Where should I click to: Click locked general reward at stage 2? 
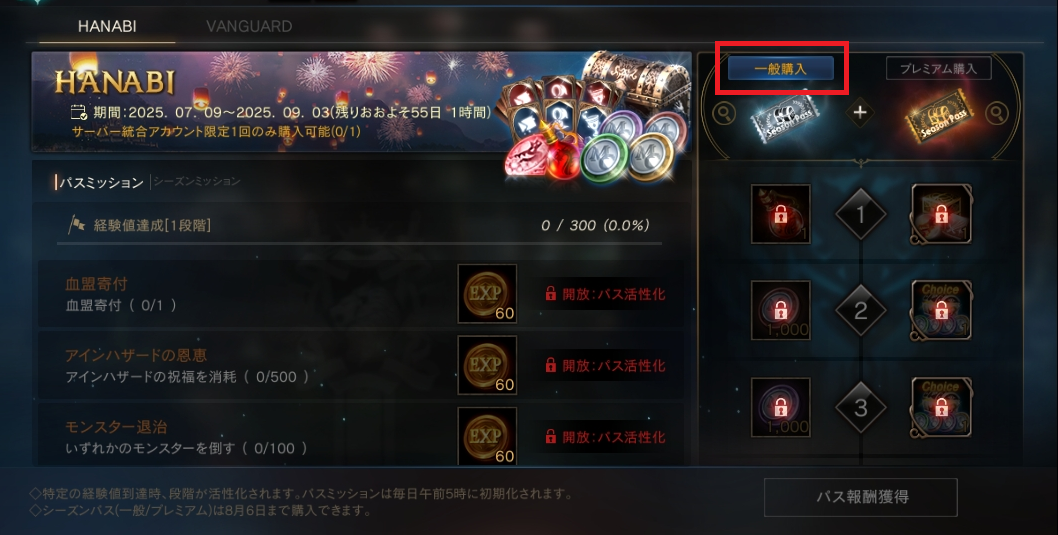point(781,310)
